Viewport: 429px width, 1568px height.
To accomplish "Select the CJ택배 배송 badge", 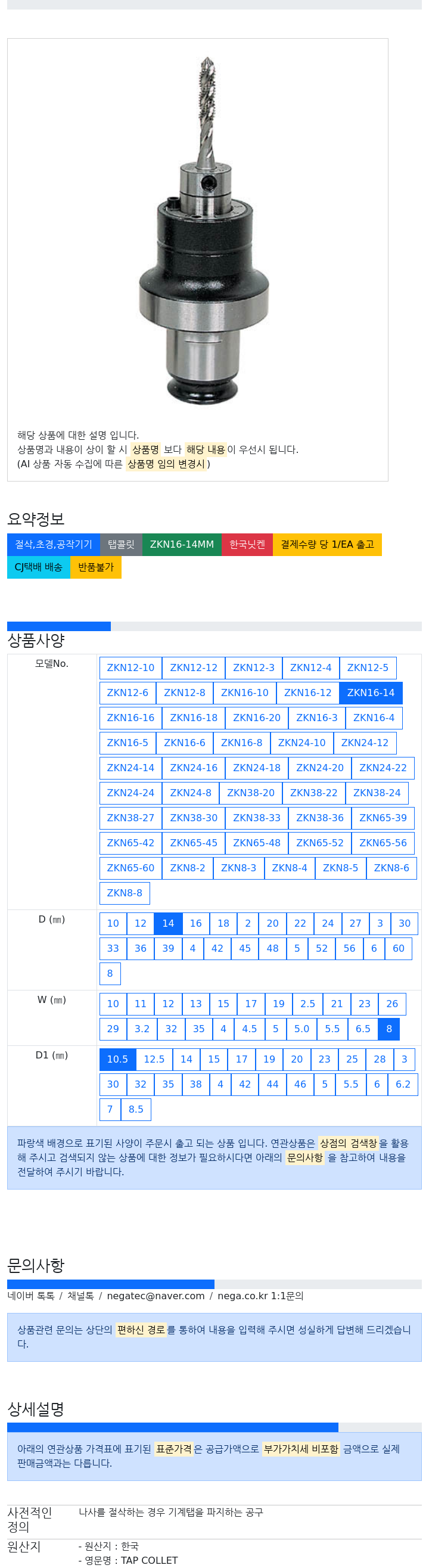I will click(x=38, y=567).
